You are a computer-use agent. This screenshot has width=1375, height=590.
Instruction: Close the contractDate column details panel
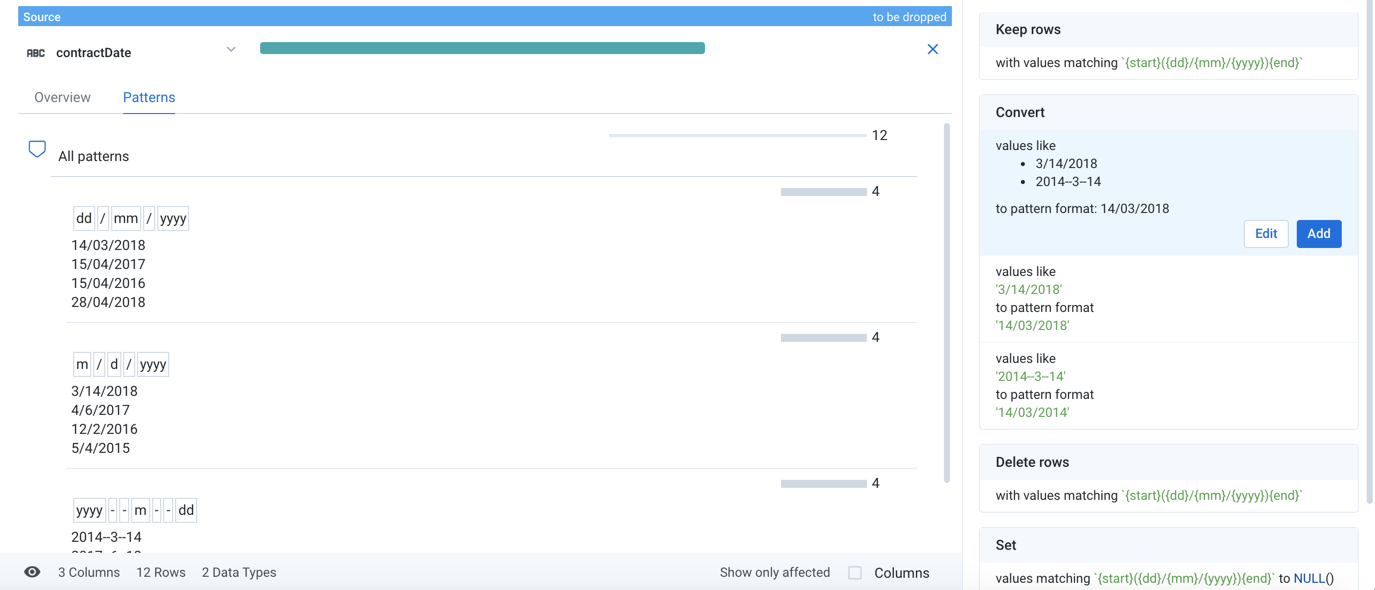click(x=932, y=49)
